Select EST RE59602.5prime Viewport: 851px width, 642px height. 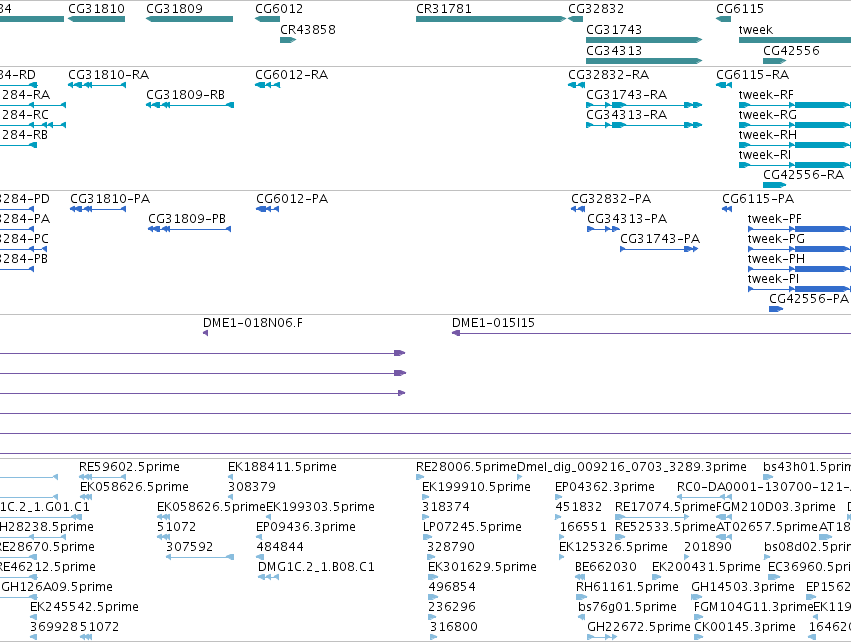tap(129, 467)
